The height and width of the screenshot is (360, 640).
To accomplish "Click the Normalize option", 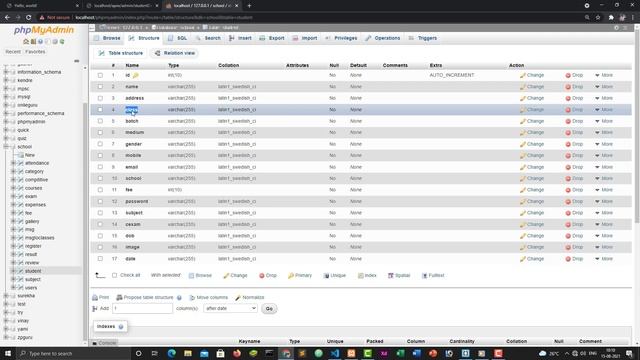I will [250, 298].
